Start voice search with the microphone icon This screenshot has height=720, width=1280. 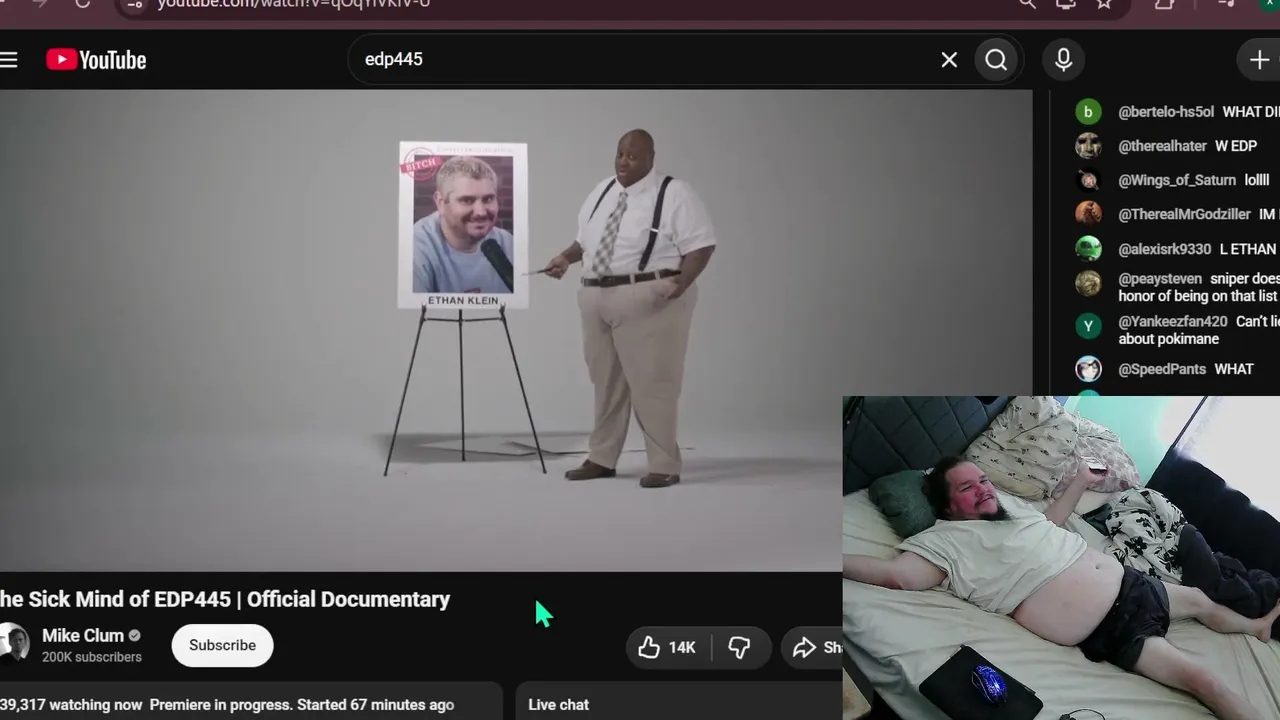coord(1063,60)
